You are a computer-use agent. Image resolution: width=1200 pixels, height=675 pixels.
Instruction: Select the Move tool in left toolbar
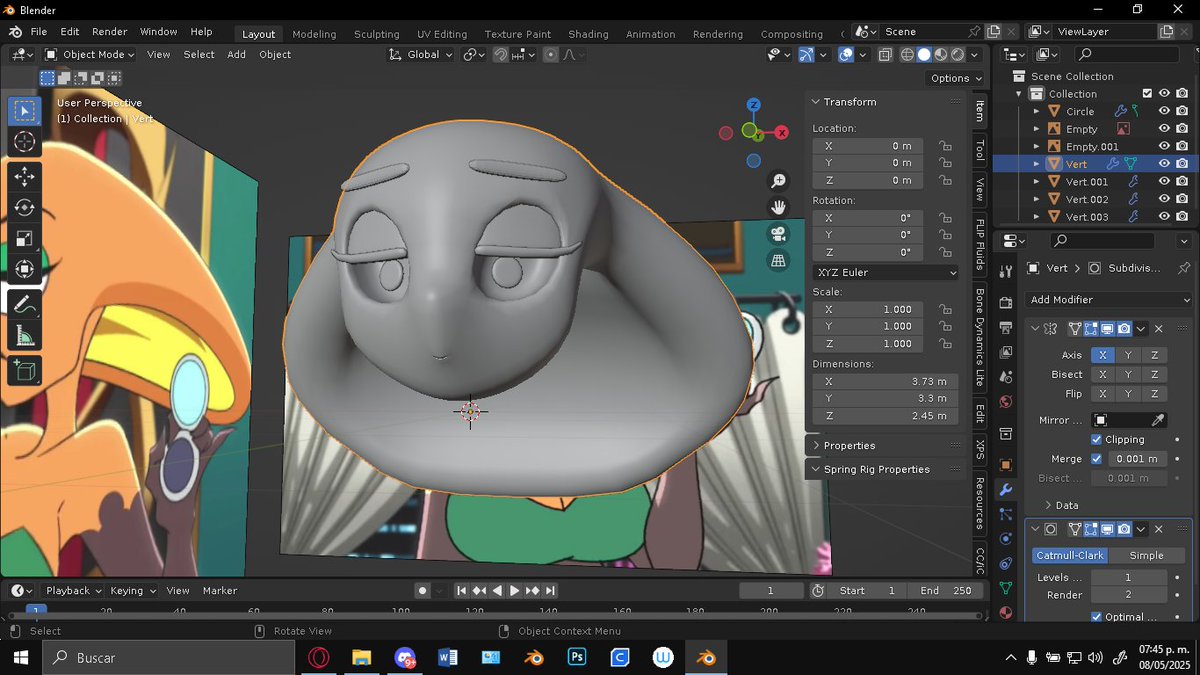click(x=24, y=177)
